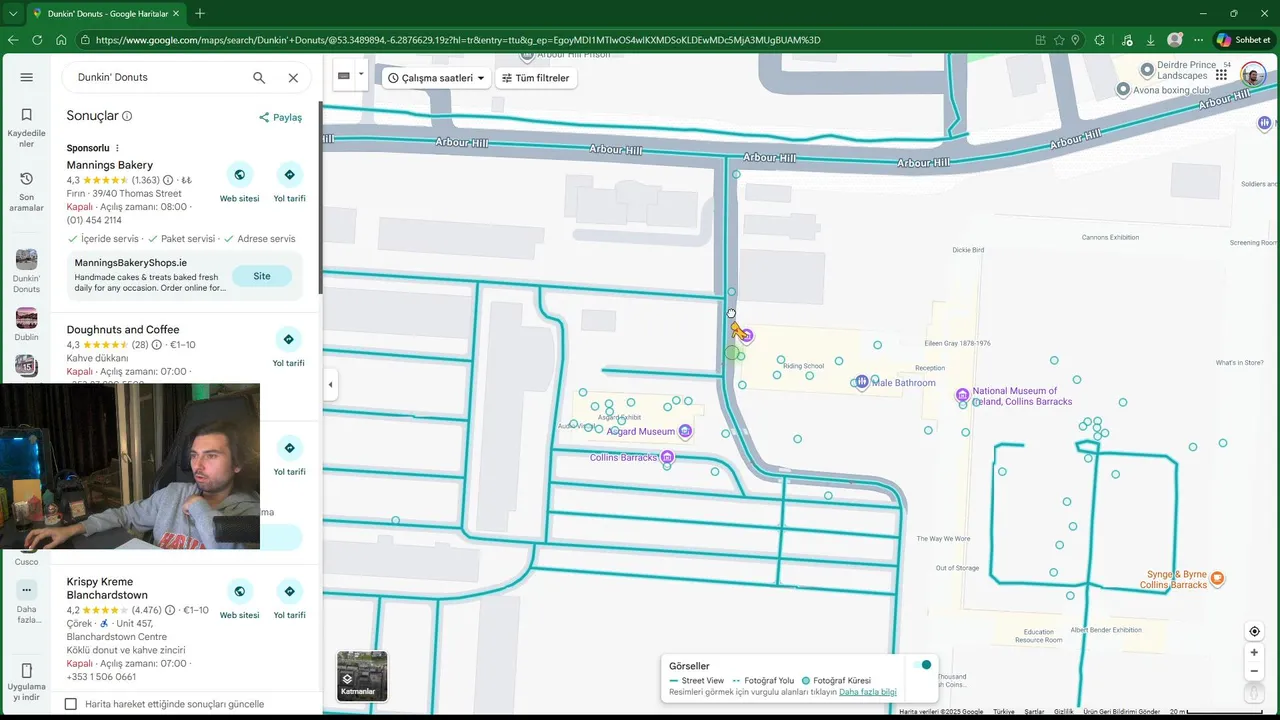Screen dimensions: 1280x720
Task: Open browser downloads arrow icon
Action: (1151, 40)
